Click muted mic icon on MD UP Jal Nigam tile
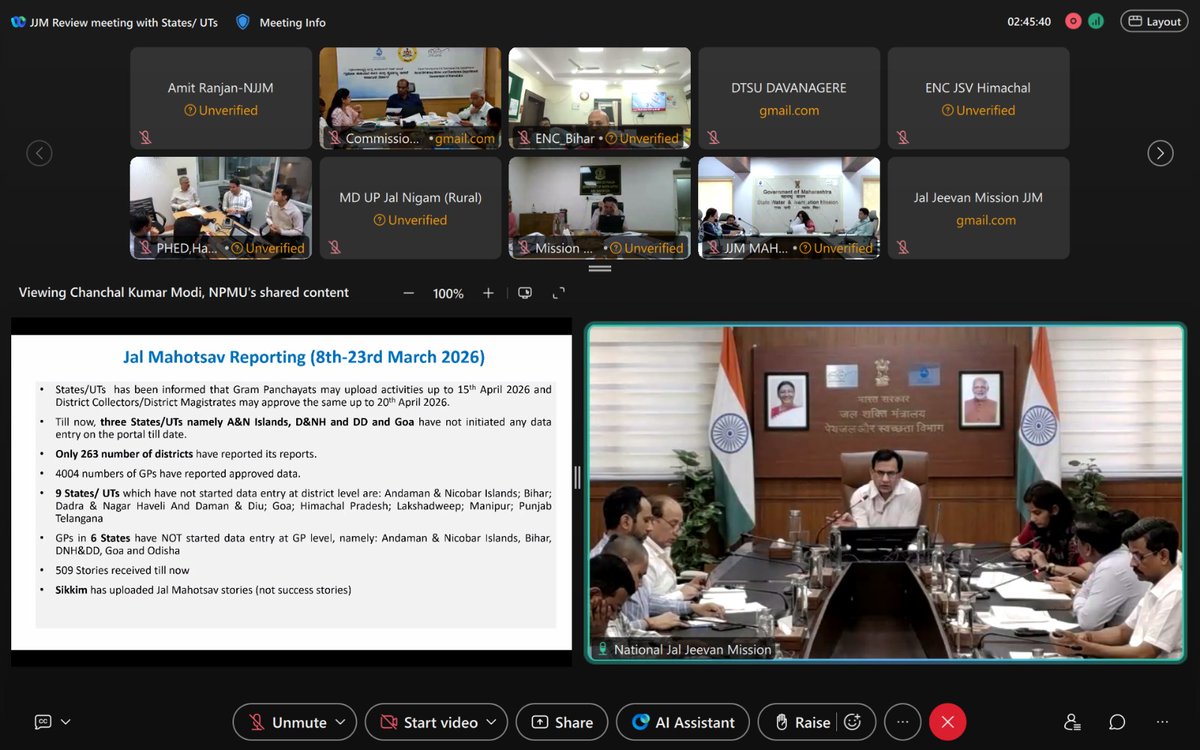 (334, 247)
